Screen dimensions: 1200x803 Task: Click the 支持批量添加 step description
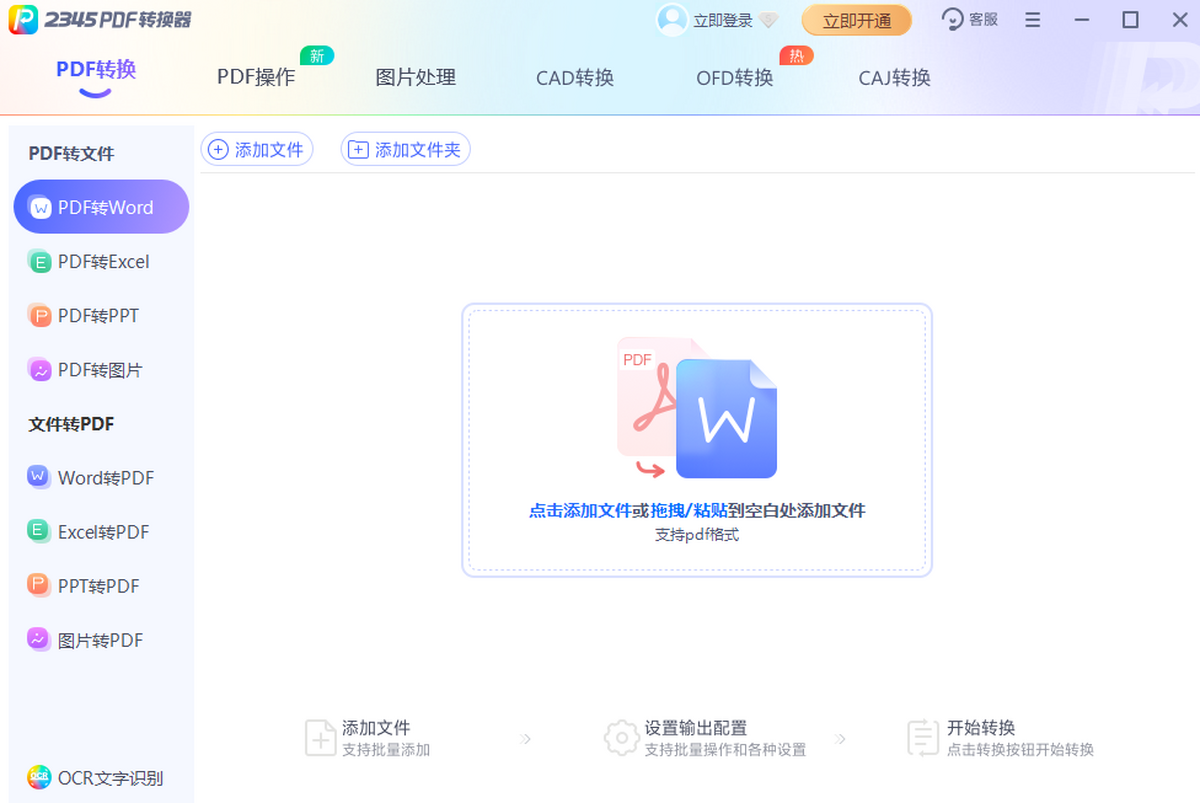(x=386, y=750)
